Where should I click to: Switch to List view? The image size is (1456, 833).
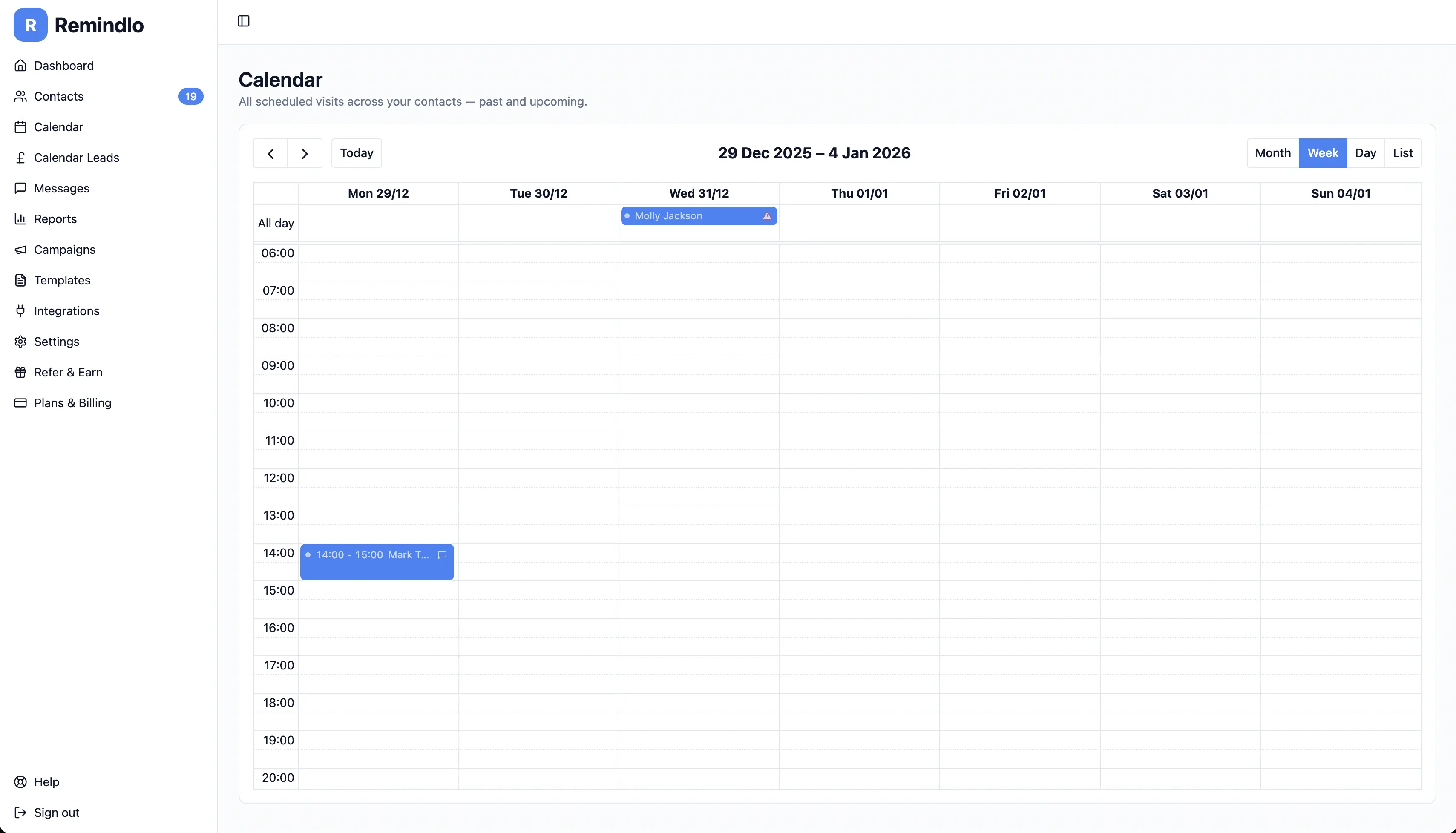click(x=1403, y=153)
